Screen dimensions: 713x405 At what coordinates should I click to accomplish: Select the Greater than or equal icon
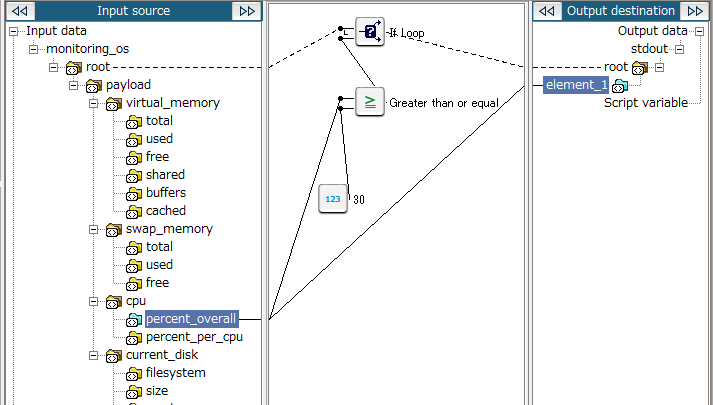click(x=371, y=101)
